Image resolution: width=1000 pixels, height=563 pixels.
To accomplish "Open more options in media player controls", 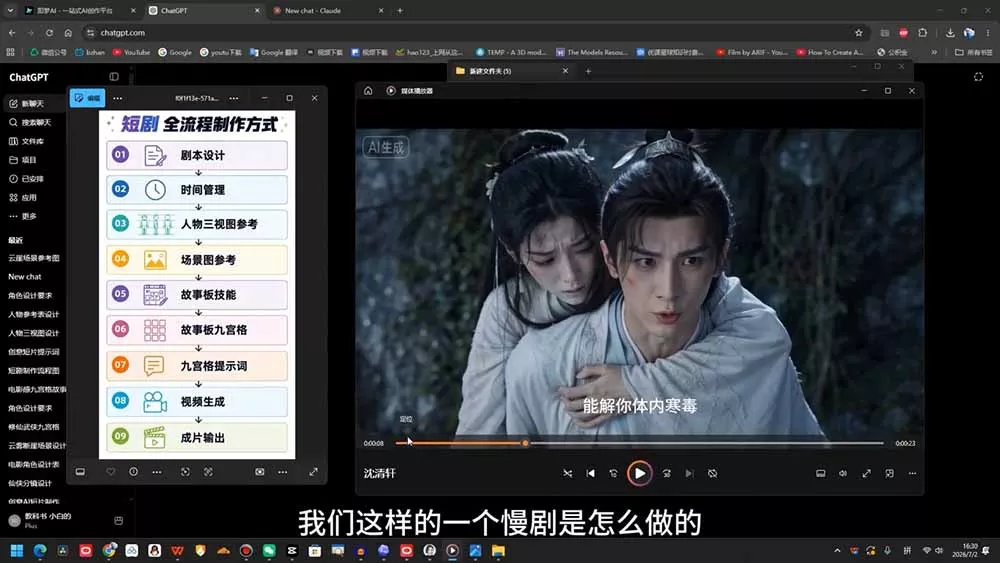I will pos(913,474).
